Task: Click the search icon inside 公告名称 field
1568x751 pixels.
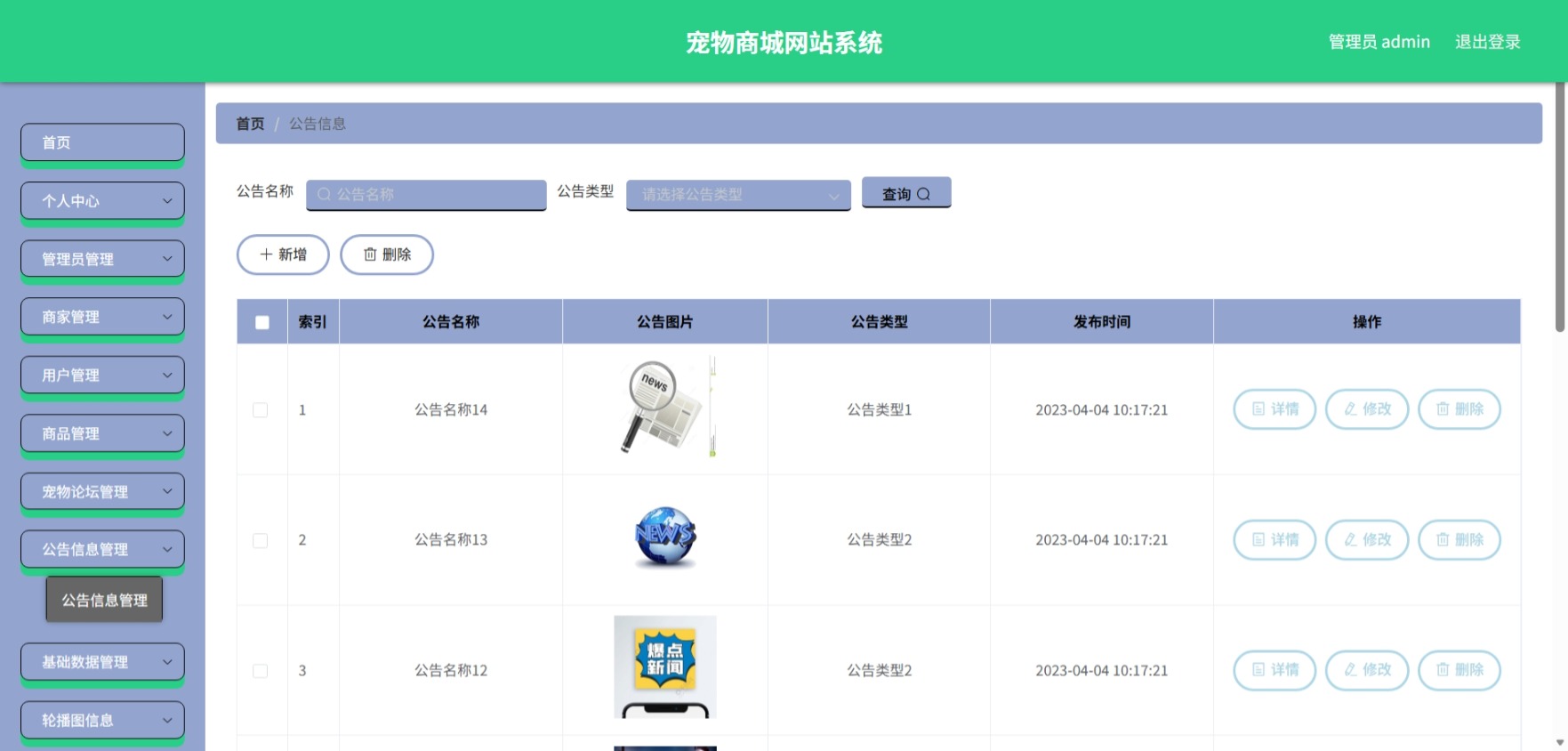Action: point(325,194)
